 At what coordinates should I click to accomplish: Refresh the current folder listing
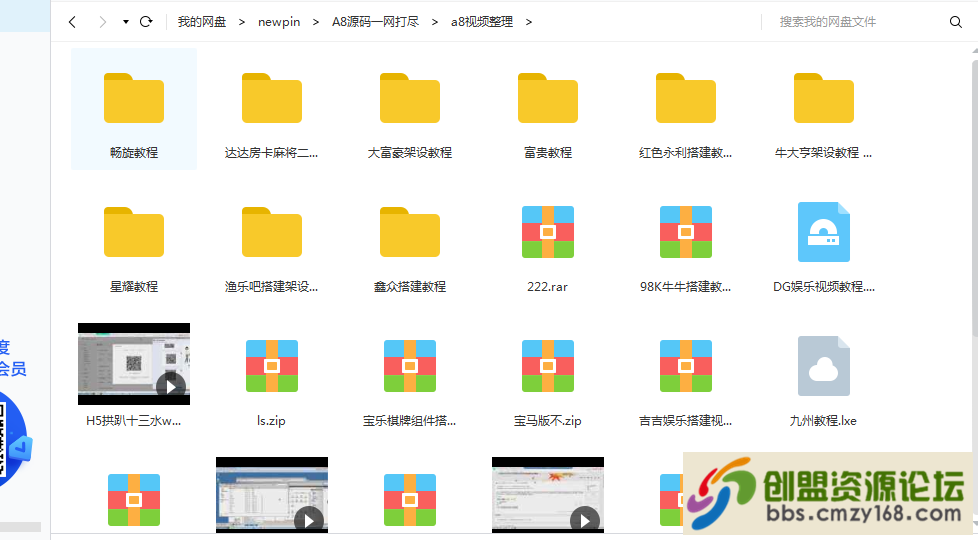click(x=146, y=22)
